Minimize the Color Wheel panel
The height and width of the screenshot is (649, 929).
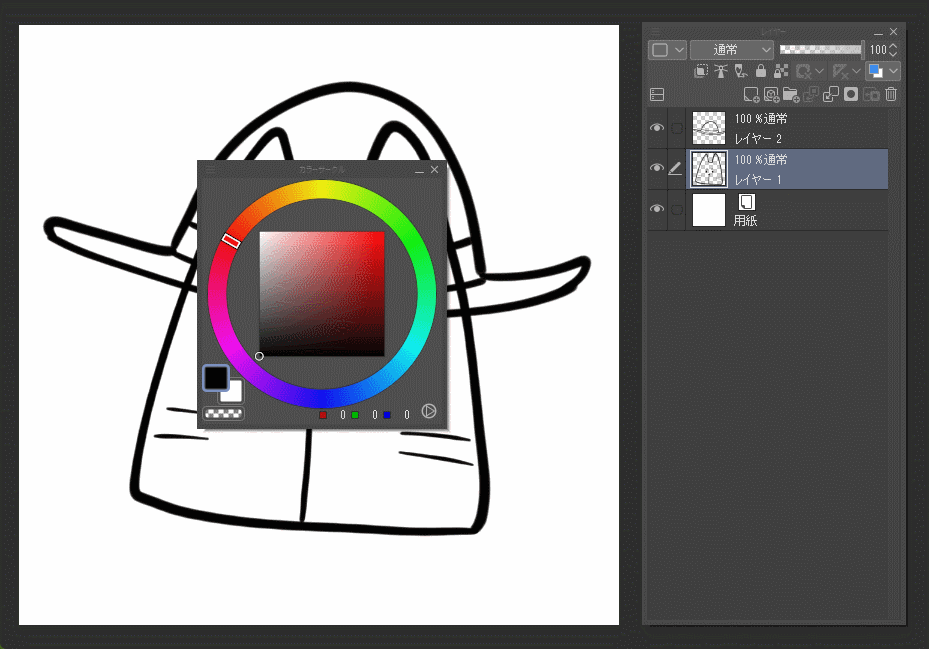(419, 171)
